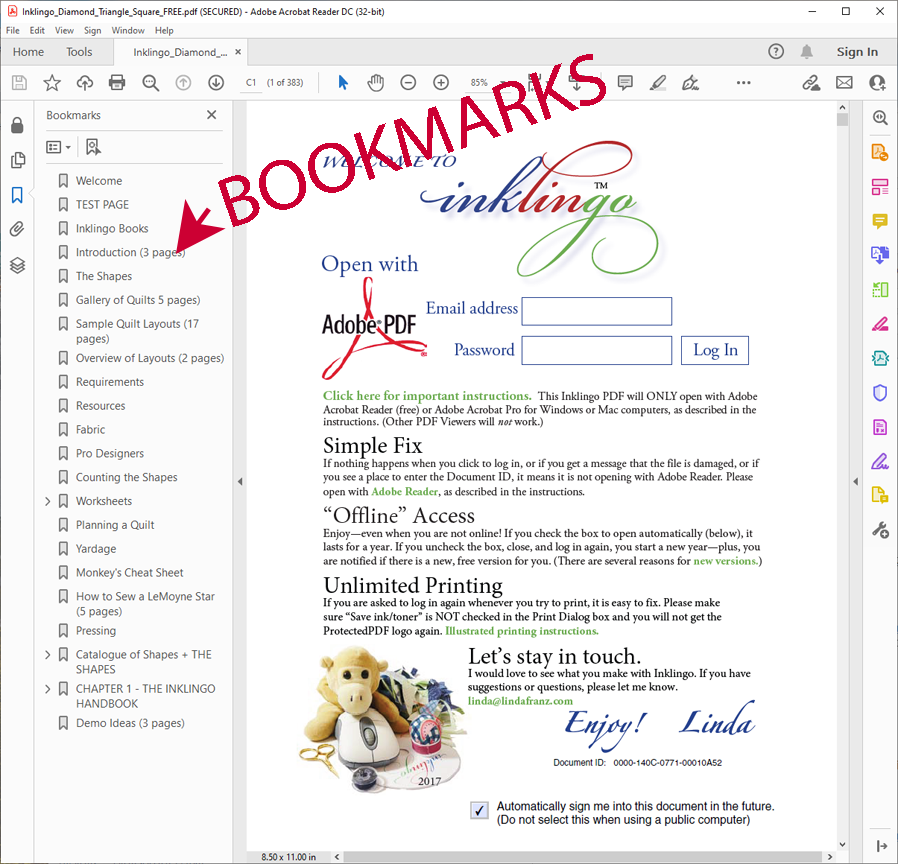Click the Sign In button
Screen dimensions: 898x864
[857, 52]
